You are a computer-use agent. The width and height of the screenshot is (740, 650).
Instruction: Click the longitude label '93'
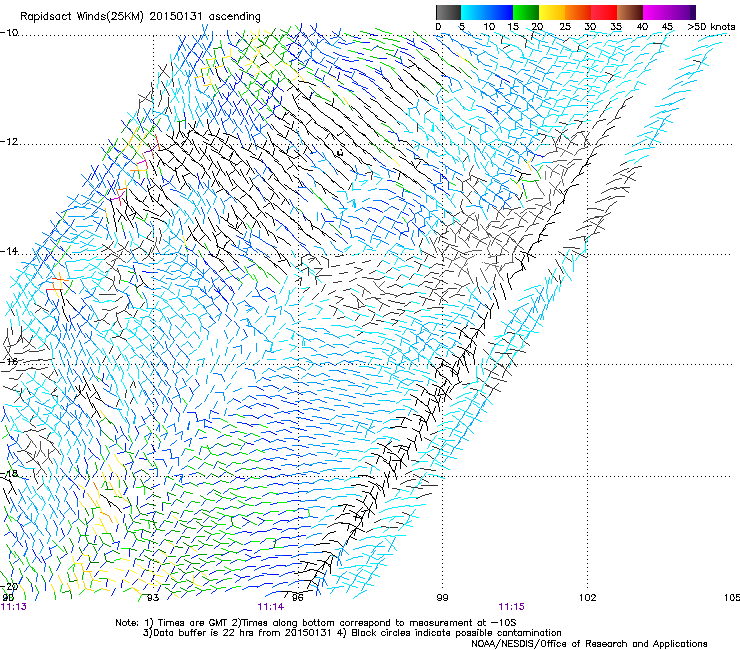(x=153, y=598)
